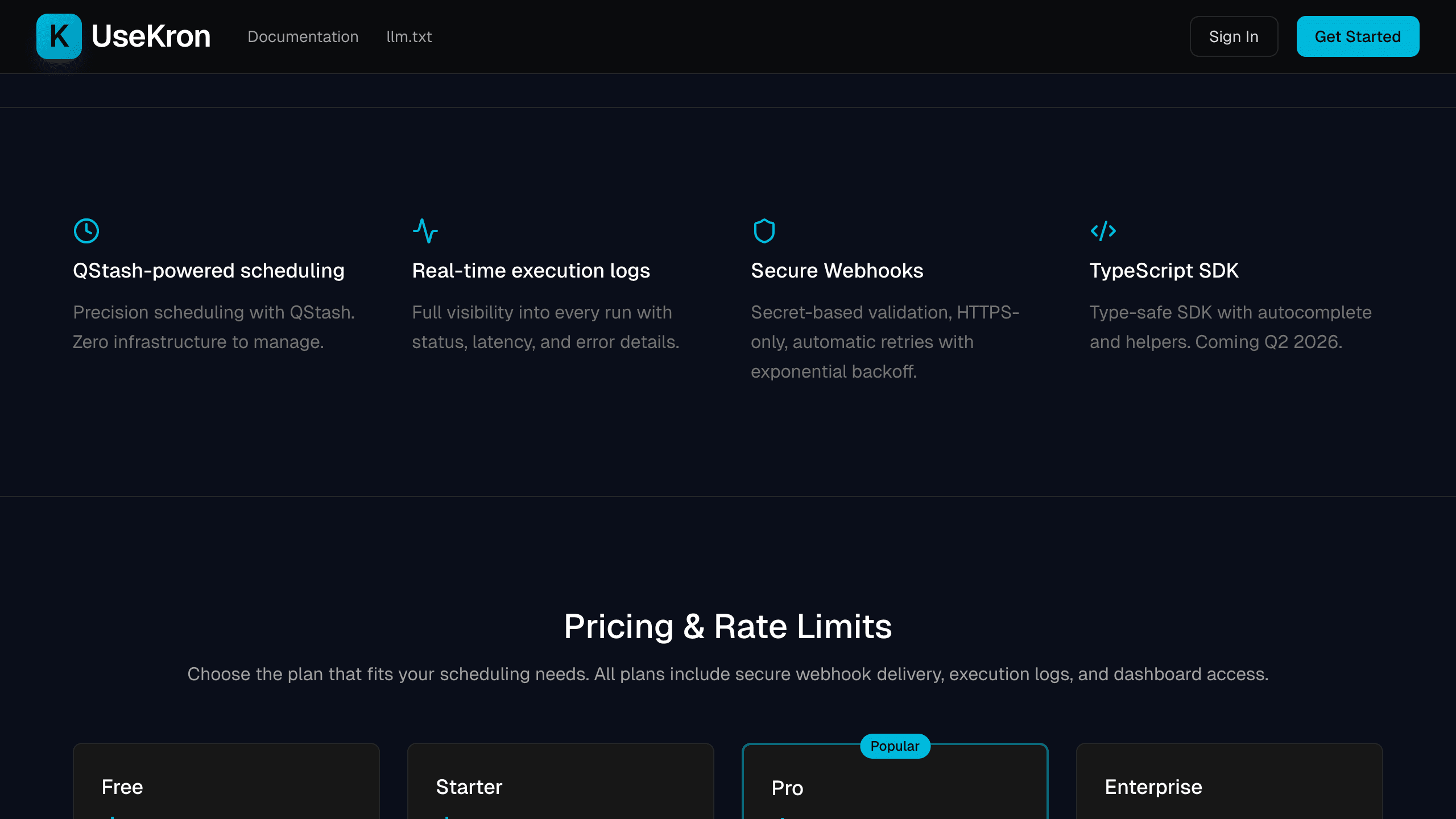Select the Pro plan card
The width and height of the screenshot is (1456, 819).
[895, 782]
